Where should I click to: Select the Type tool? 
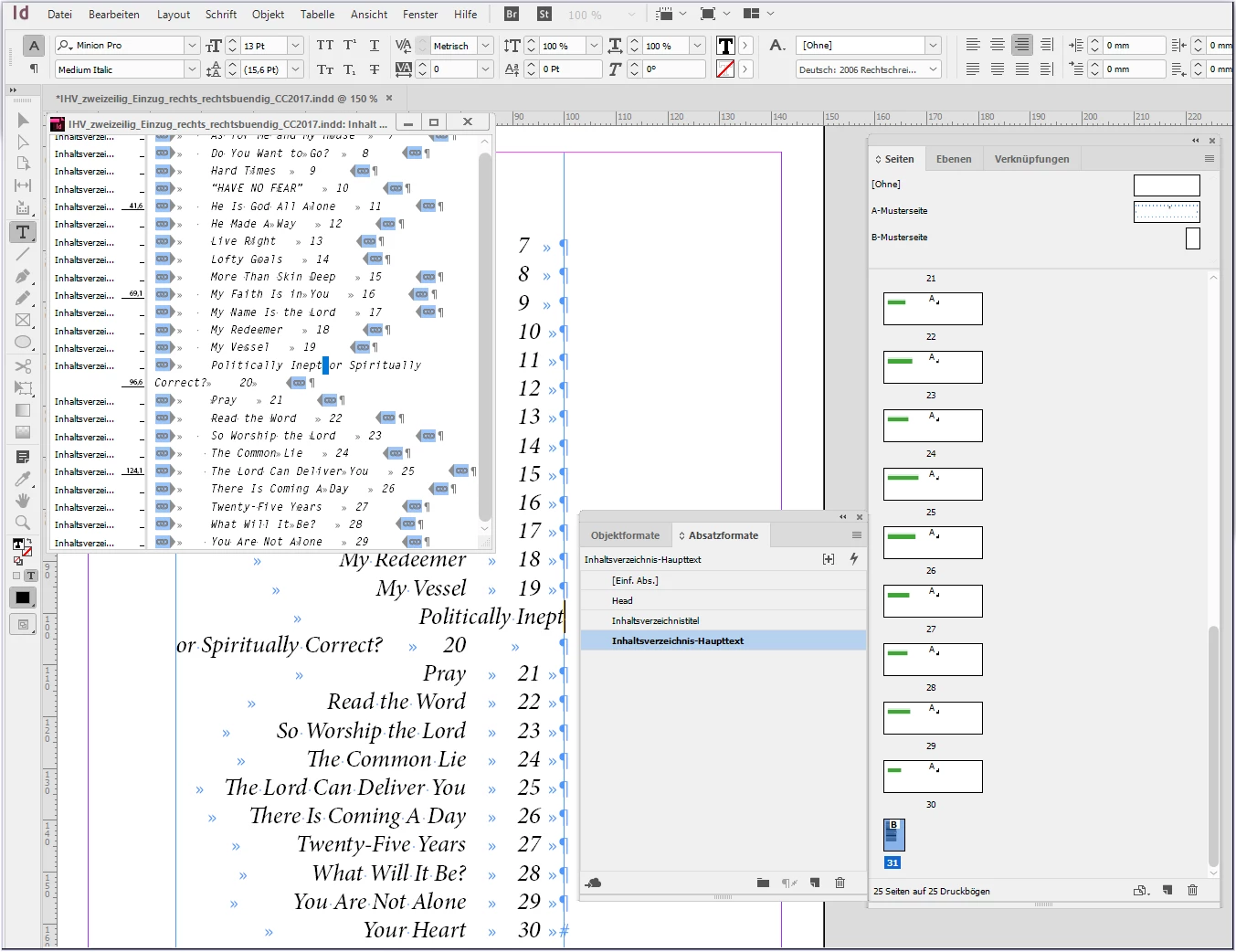pyautogui.click(x=23, y=232)
